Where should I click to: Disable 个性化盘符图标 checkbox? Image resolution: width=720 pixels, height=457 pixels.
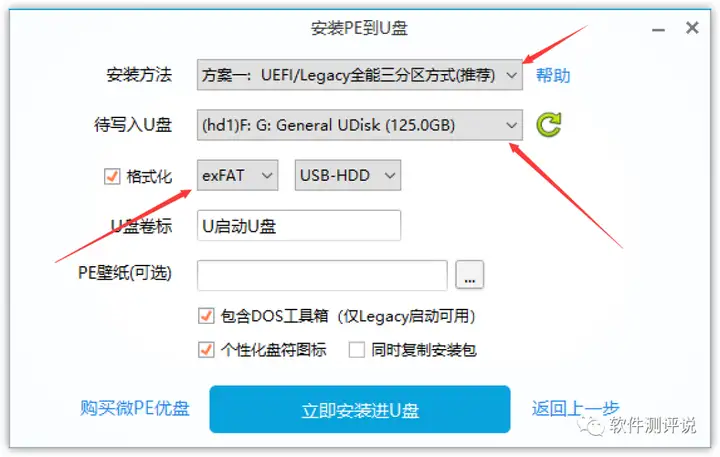coord(206,350)
